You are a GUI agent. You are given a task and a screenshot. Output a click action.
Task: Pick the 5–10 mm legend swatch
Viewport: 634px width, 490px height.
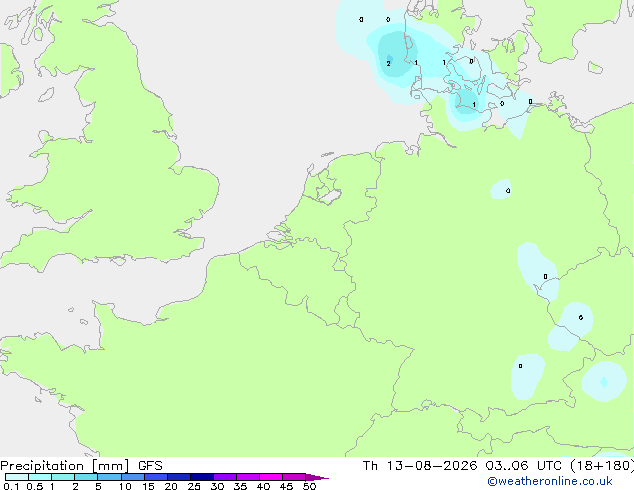(109, 477)
